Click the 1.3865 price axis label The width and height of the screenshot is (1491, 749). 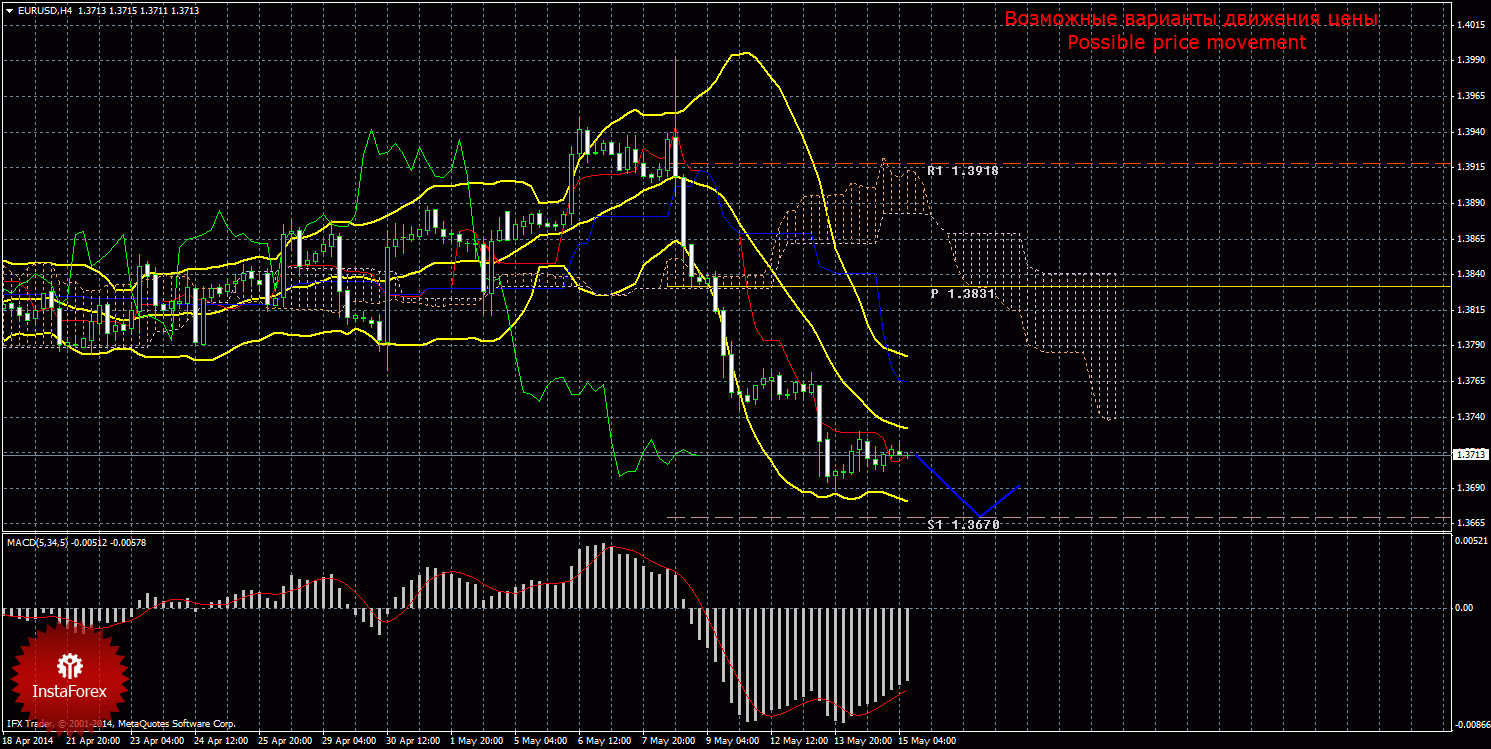pos(1470,239)
